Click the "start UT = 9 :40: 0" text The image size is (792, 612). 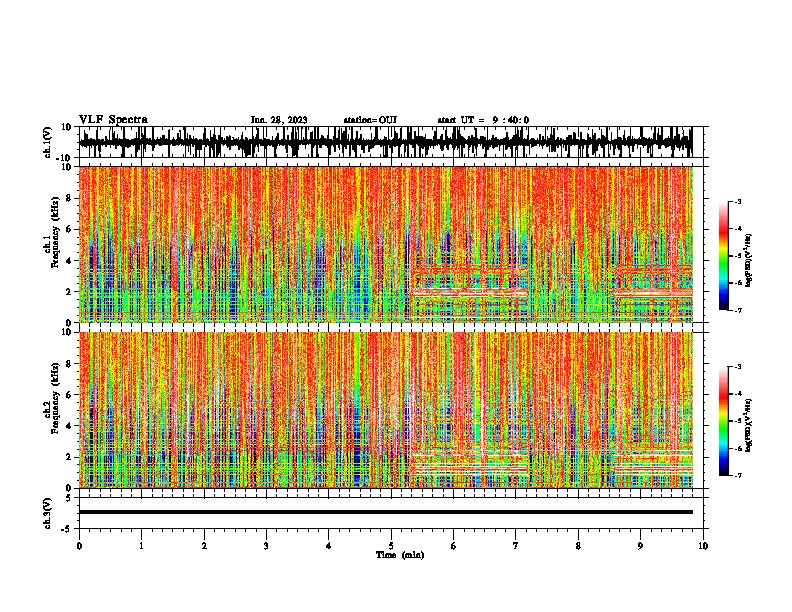coord(483,120)
